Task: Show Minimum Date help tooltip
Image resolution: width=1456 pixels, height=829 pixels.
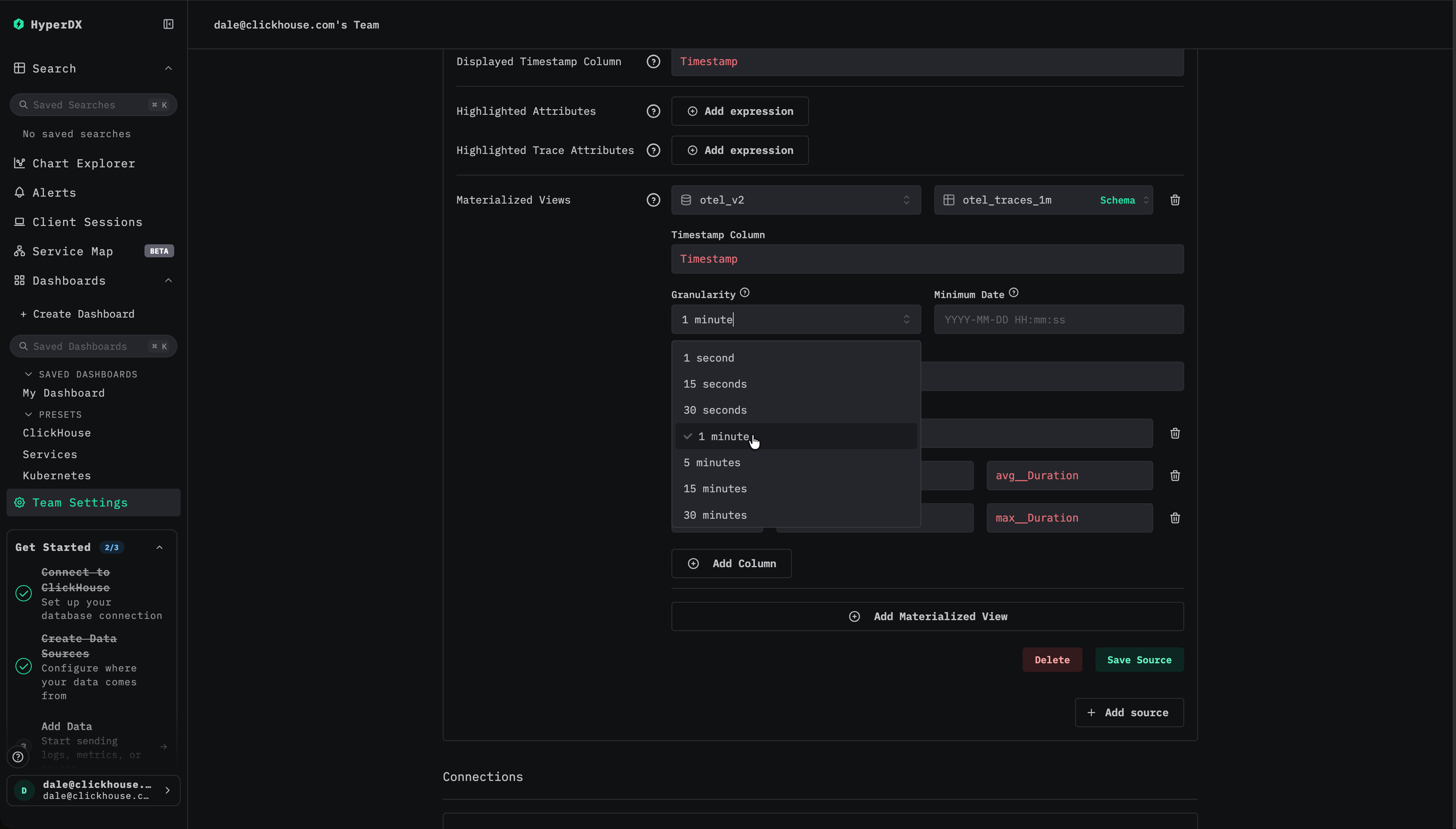Action: coord(1013,293)
